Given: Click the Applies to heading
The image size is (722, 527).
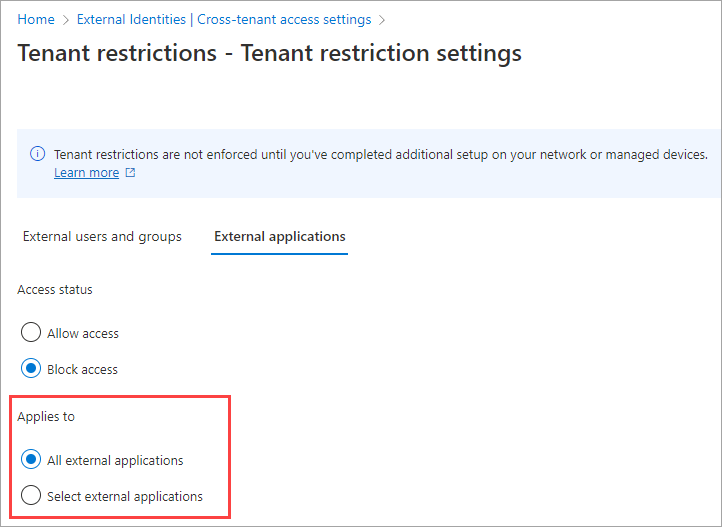Looking at the screenshot, I should coord(46,416).
